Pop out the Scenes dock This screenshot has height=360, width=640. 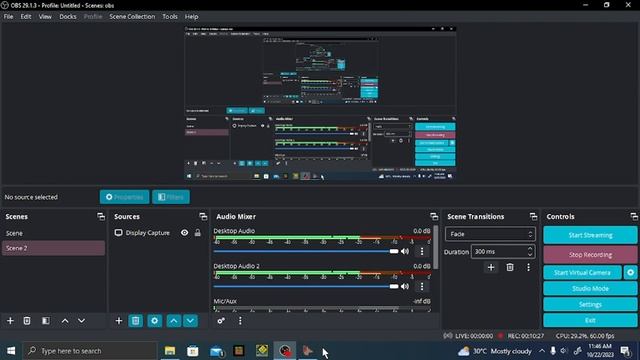pos(101,217)
